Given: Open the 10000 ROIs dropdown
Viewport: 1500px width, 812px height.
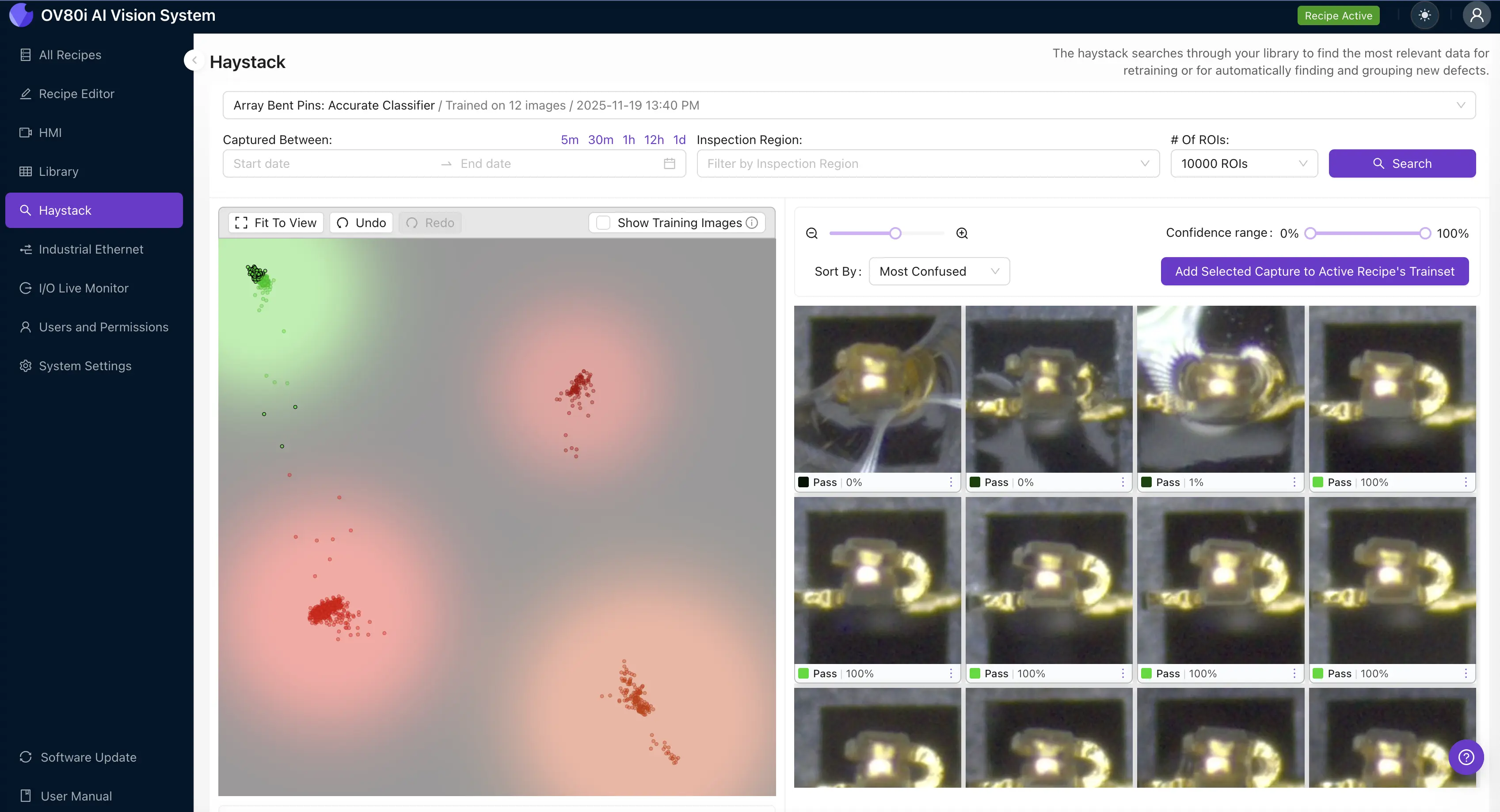Looking at the screenshot, I should tap(1245, 163).
